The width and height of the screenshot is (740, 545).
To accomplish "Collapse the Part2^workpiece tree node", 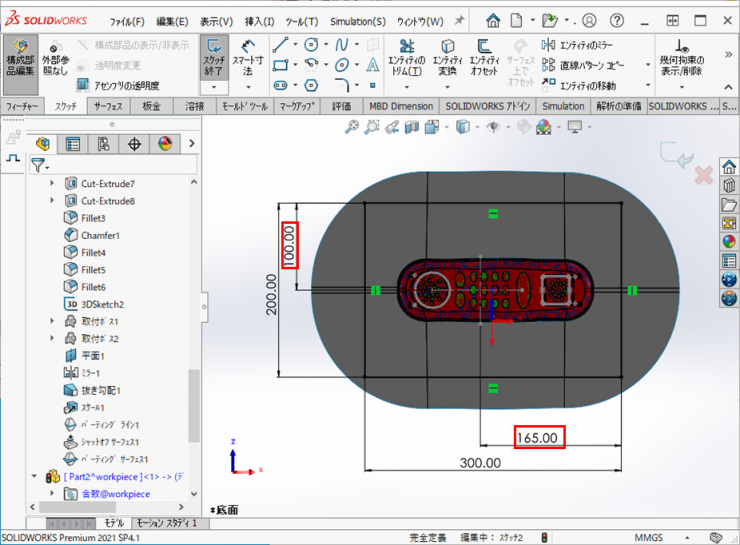I will (x=36, y=477).
